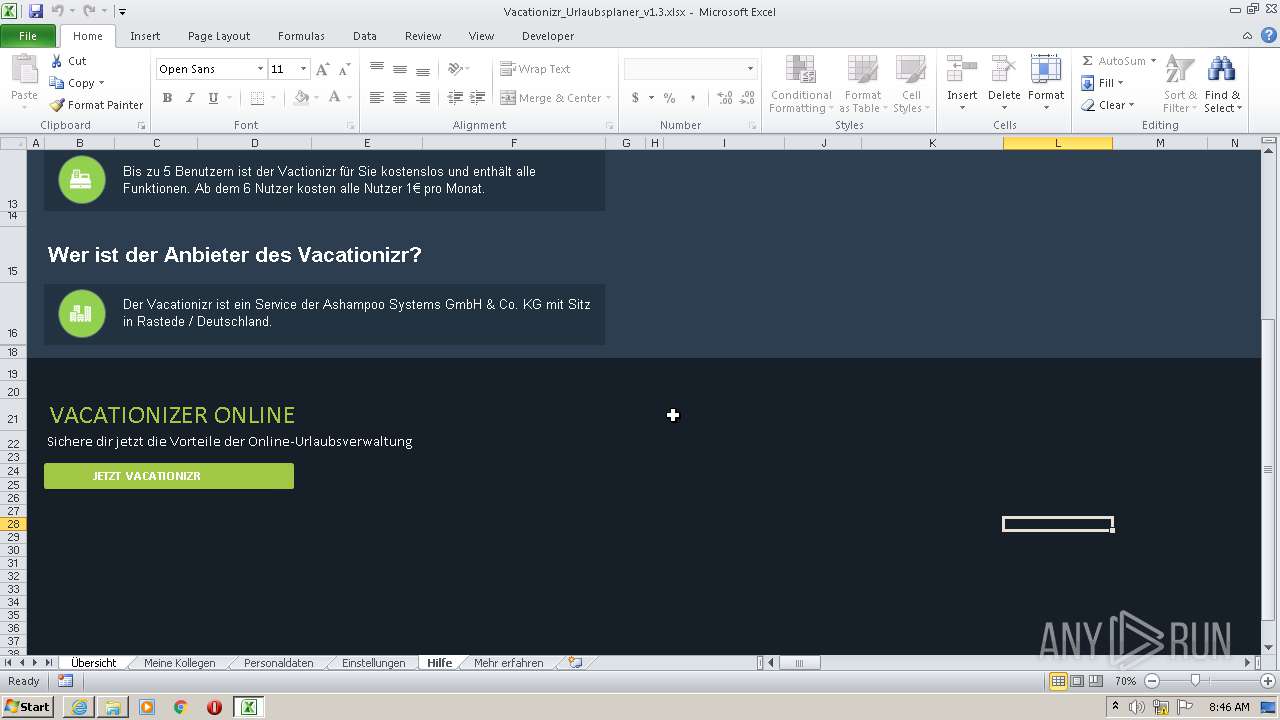
Task: Toggle Align Text Left
Action: [377, 98]
